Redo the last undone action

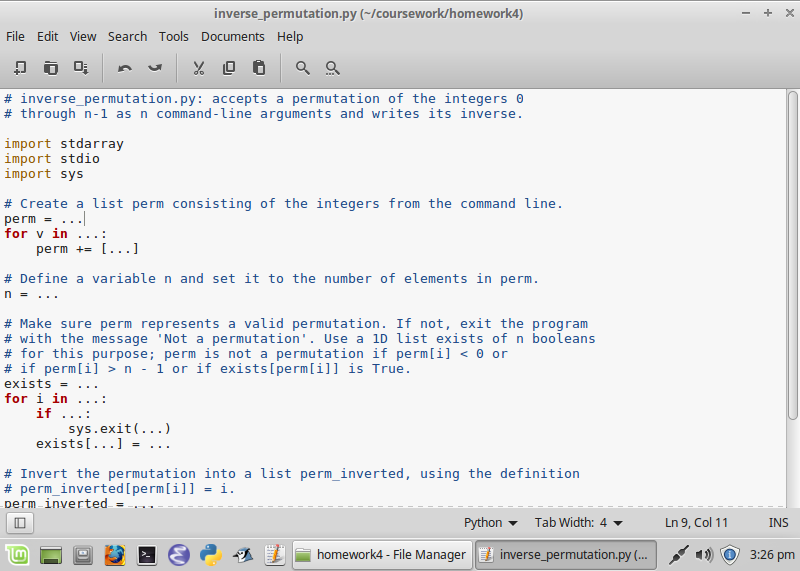(155, 68)
